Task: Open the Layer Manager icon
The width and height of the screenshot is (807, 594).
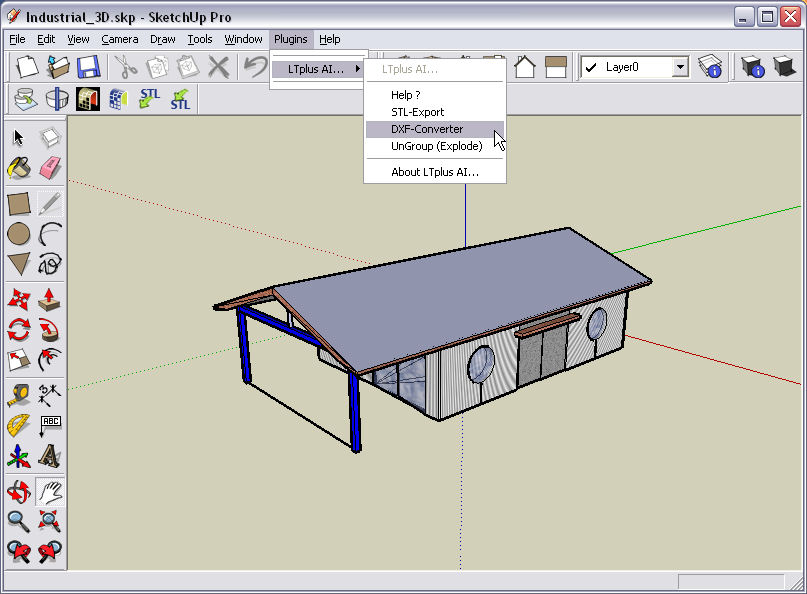Action: (711, 67)
